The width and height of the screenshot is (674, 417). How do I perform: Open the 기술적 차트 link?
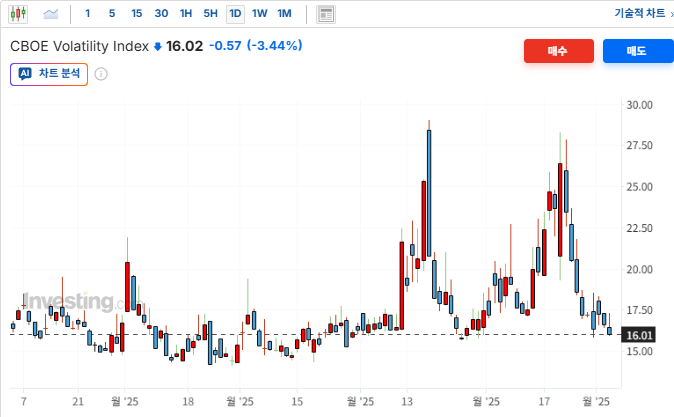point(640,13)
